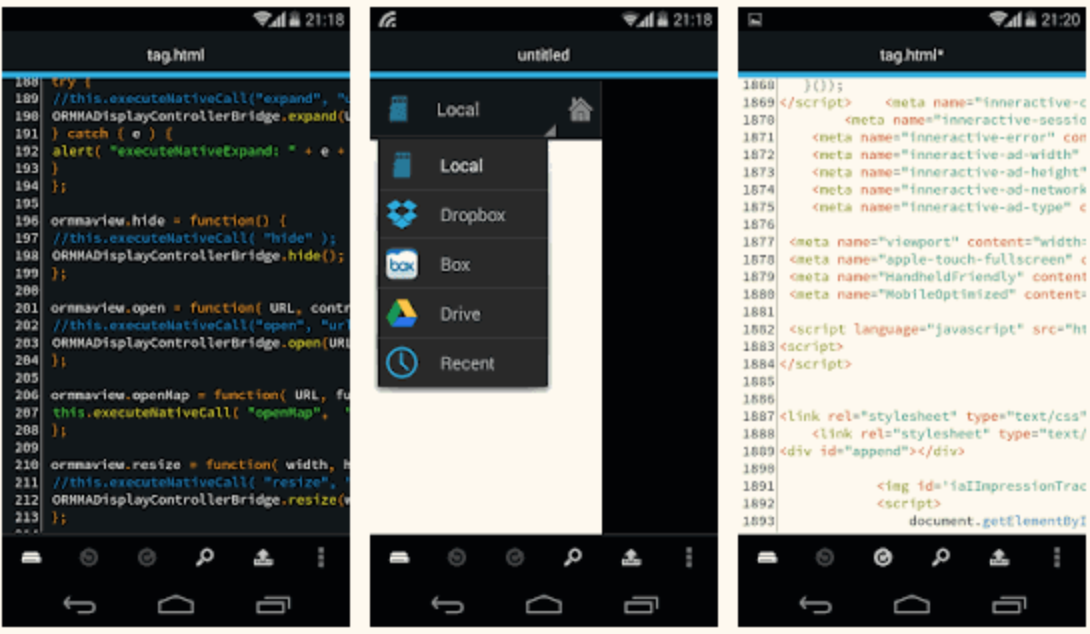The height and width of the screenshot is (634, 1090).
Task: Tap the tag.html* title on right light screen
Action: (x=911, y=55)
